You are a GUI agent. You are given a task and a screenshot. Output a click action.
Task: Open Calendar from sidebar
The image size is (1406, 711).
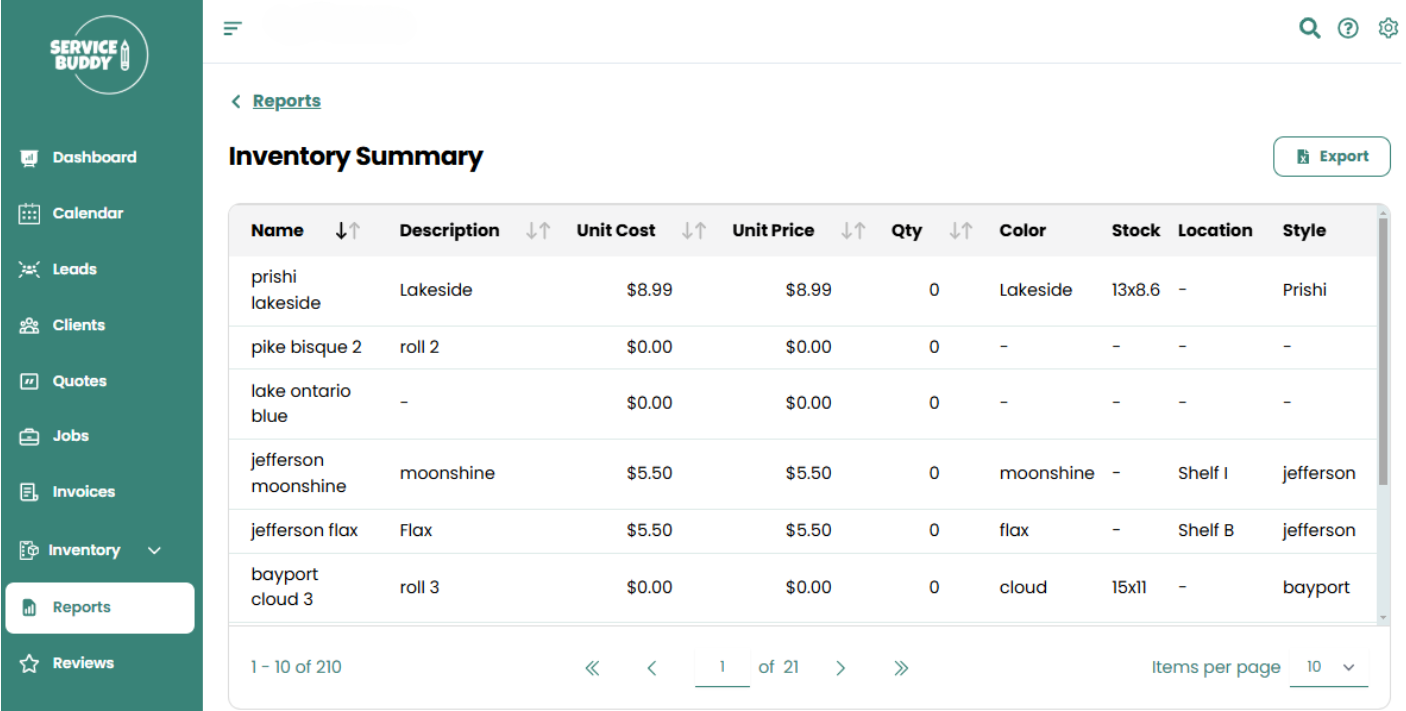pyautogui.click(x=88, y=214)
